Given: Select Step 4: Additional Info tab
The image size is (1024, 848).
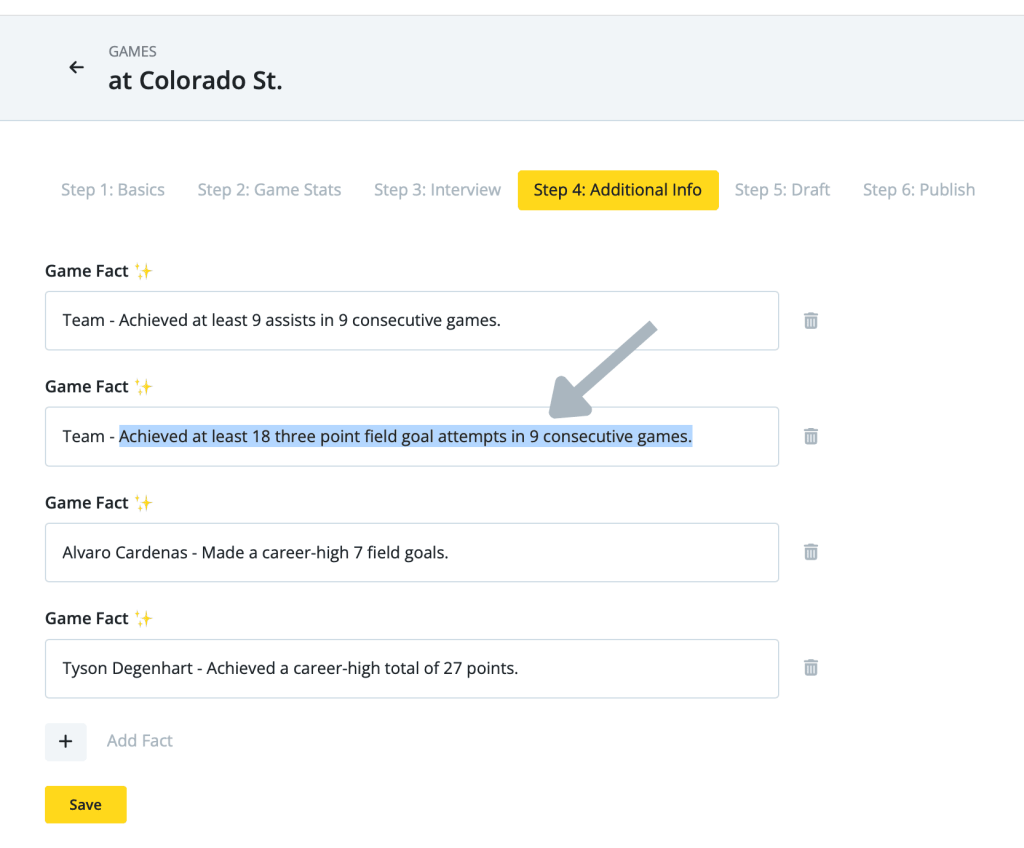Looking at the screenshot, I should 618,190.
